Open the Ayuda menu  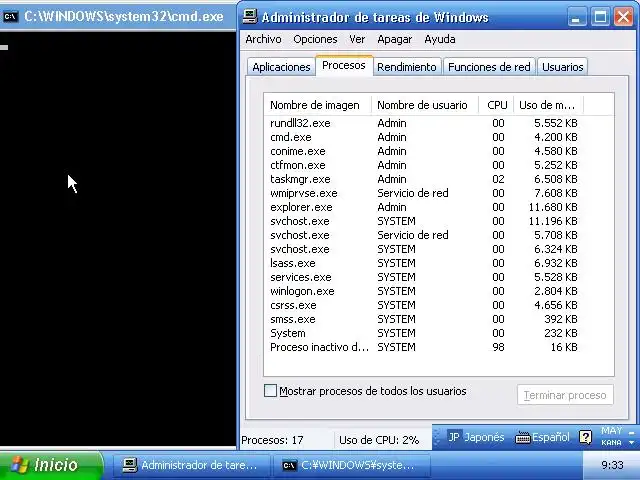(x=440, y=39)
